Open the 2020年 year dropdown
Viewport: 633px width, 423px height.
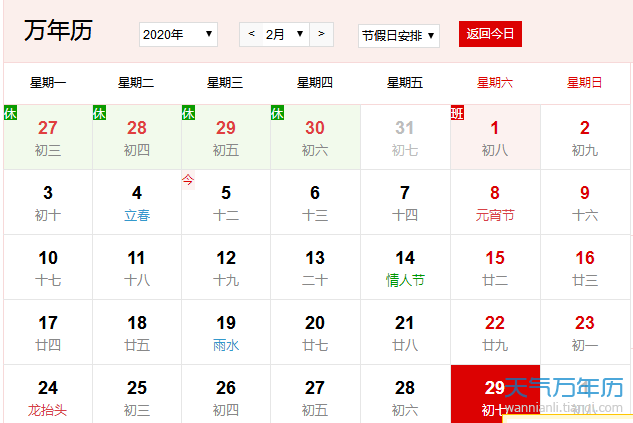(178, 35)
